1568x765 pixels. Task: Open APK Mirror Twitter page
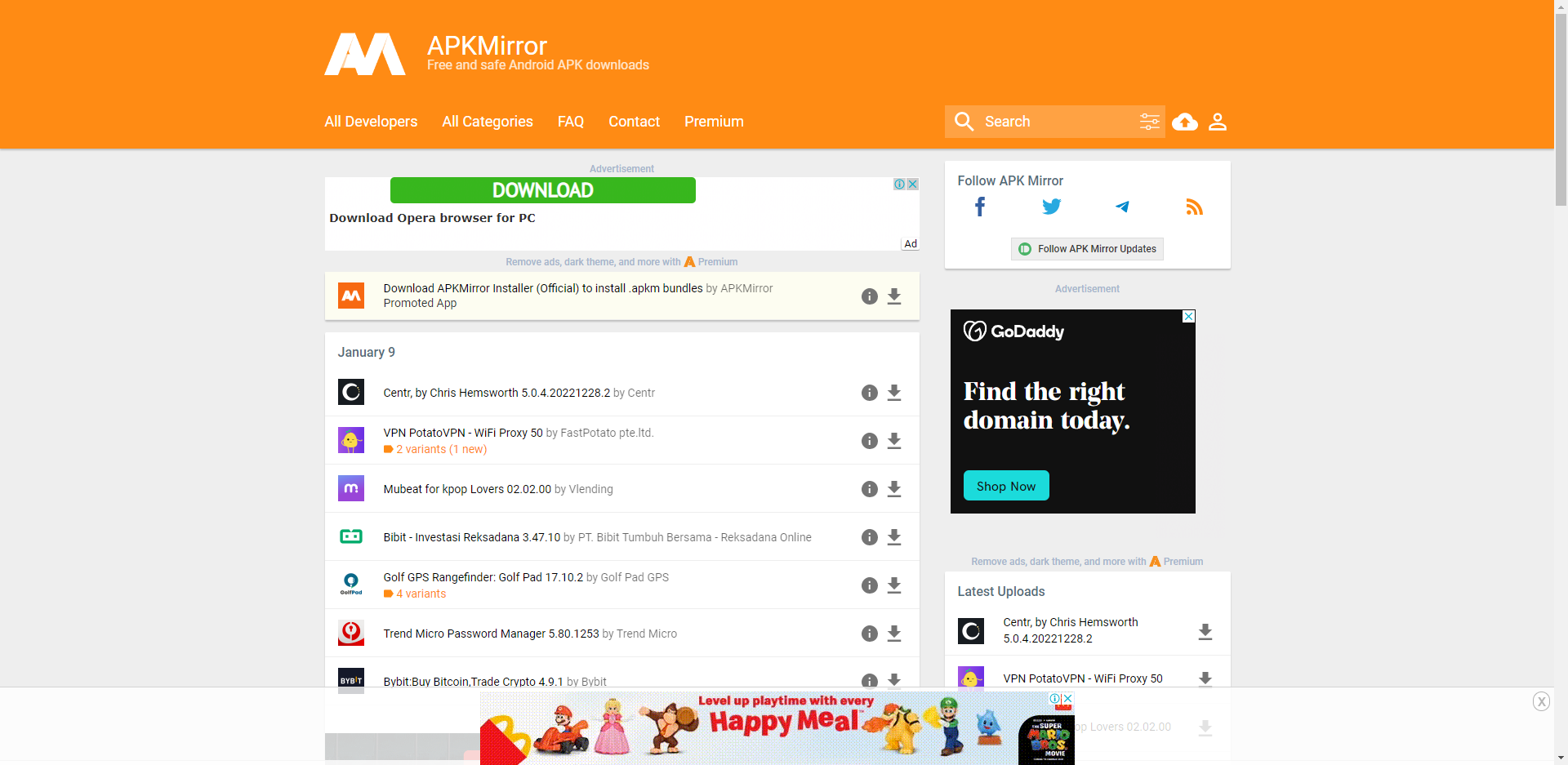1052,207
